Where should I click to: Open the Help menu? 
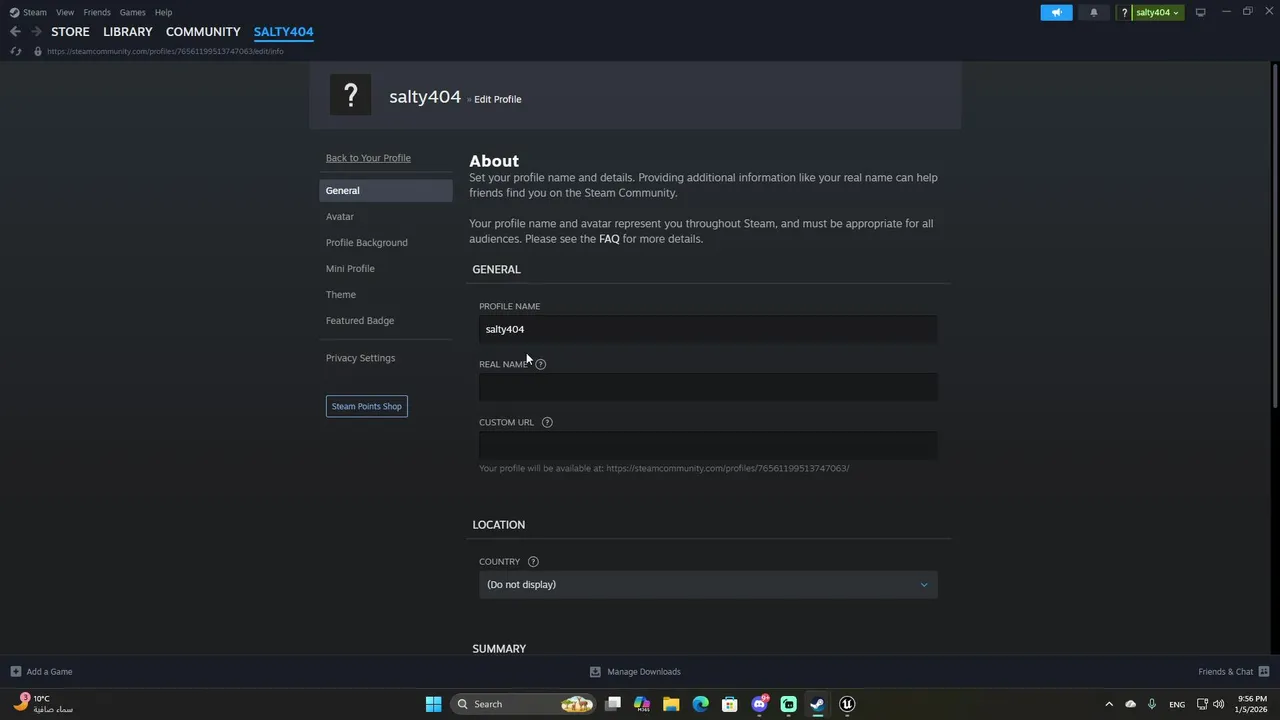pyautogui.click(x=163, y=12)
